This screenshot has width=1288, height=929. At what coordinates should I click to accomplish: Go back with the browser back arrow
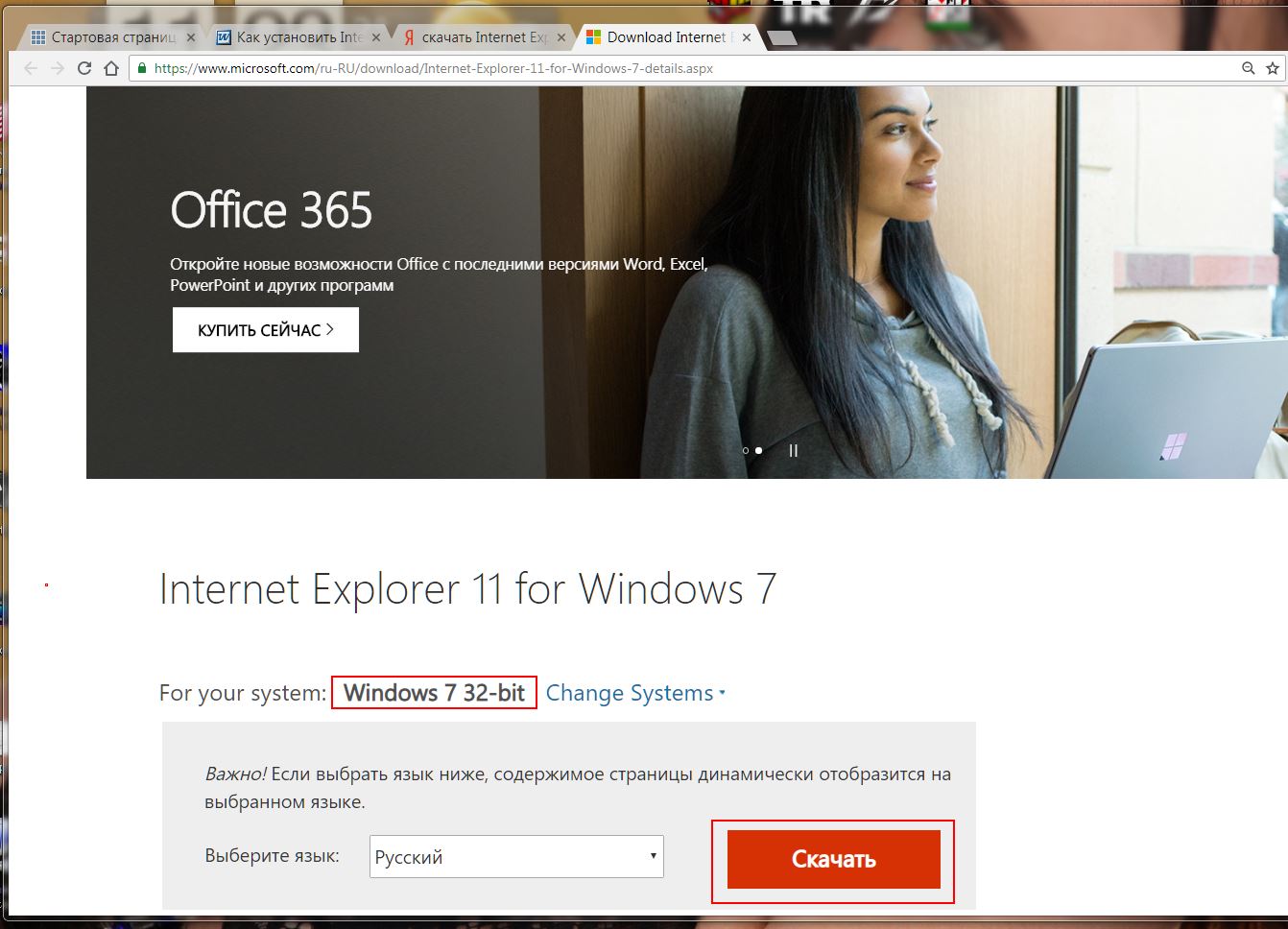(31, 68)
